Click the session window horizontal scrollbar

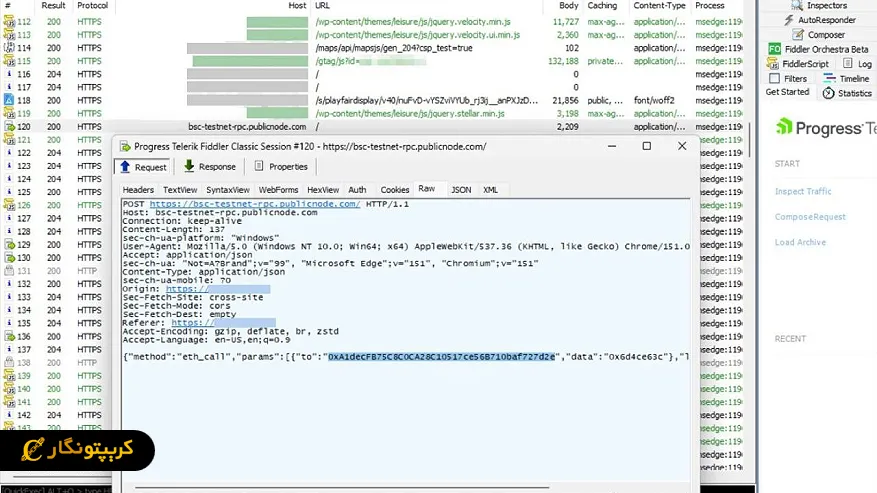point(341,488)
